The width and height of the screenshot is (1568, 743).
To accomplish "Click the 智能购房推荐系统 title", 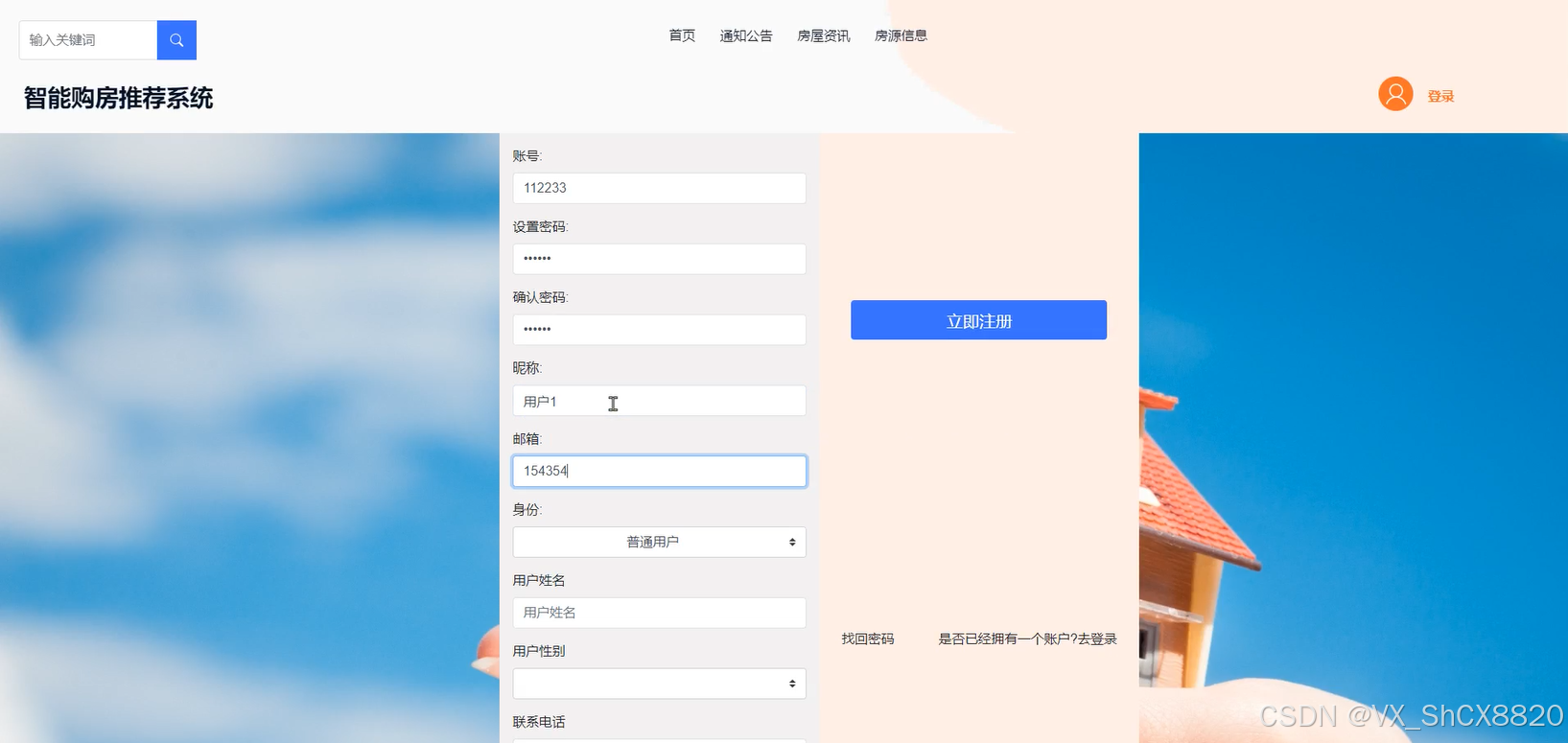I will (x=118, y=98).
